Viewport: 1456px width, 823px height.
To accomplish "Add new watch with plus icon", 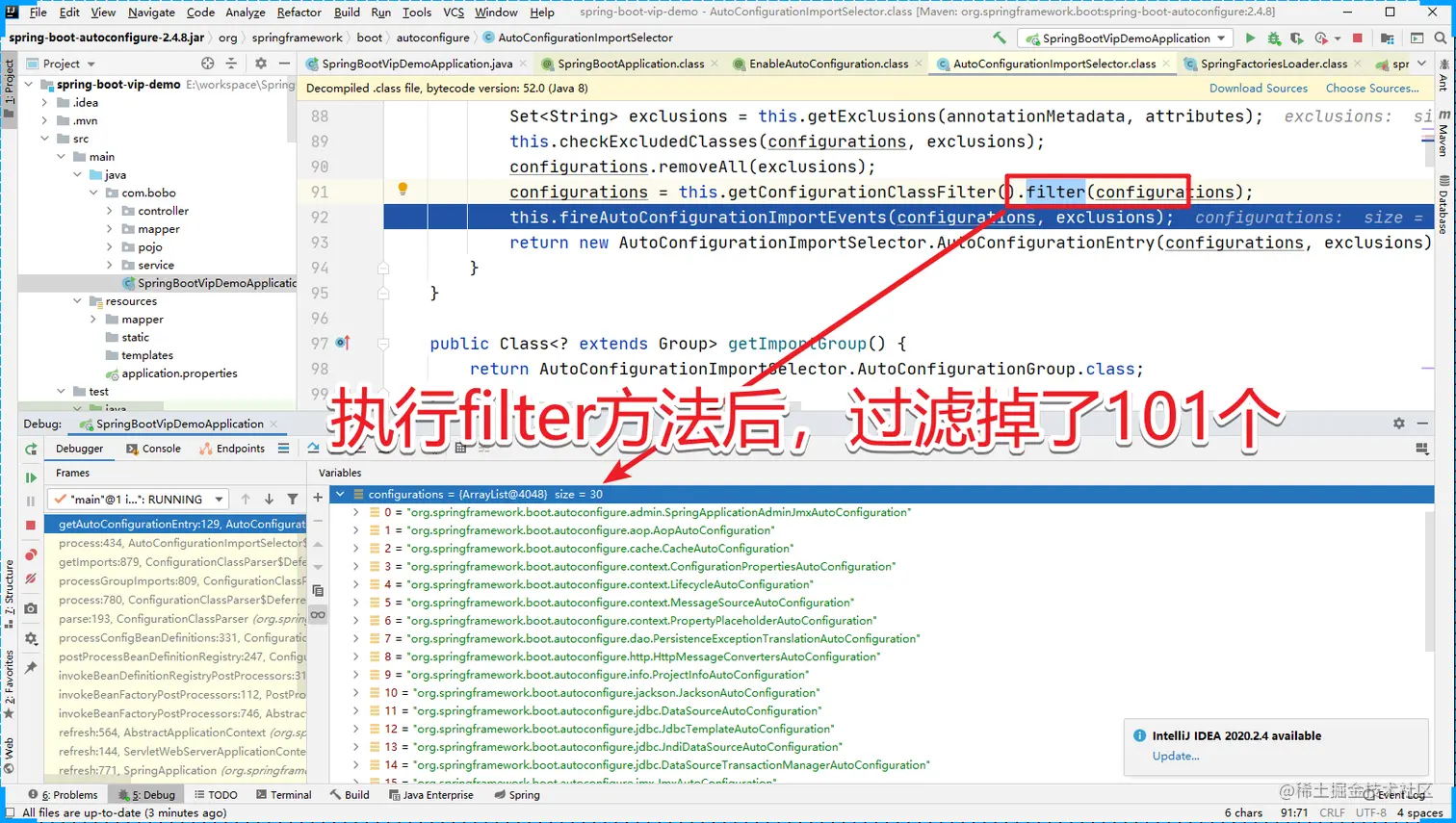I will [318, 497].
